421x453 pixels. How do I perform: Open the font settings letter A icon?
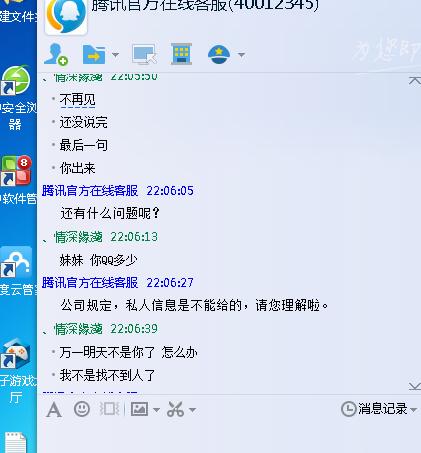pyautogui.click(x=54, y=409)
